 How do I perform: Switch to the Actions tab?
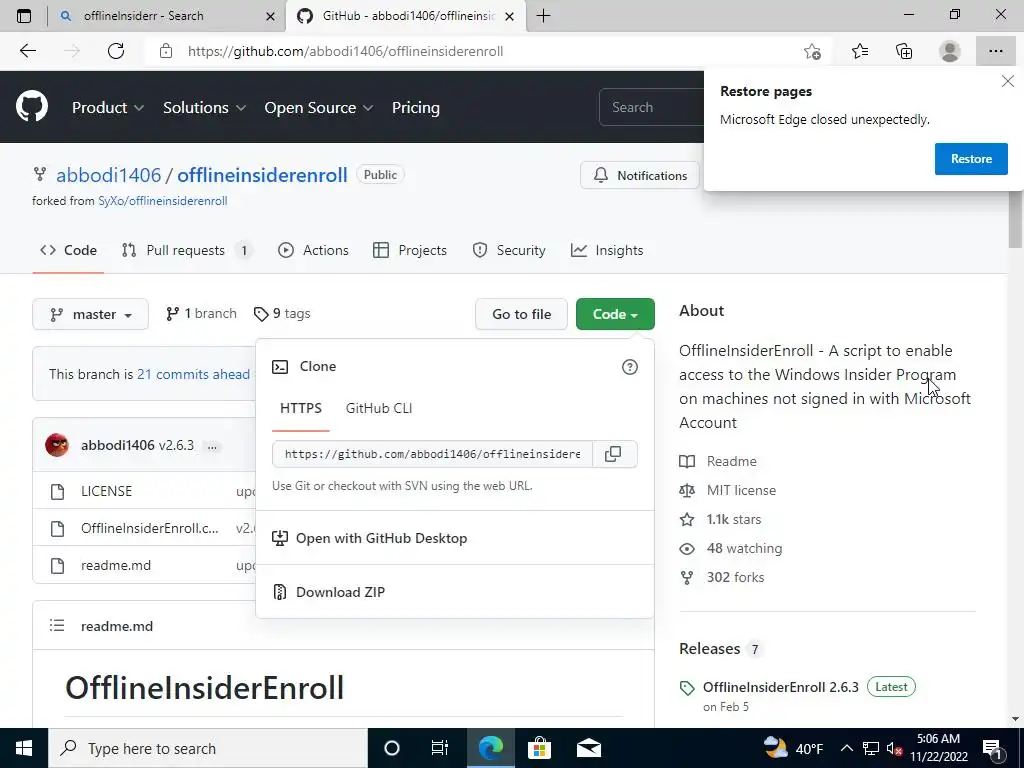(313, 250)
